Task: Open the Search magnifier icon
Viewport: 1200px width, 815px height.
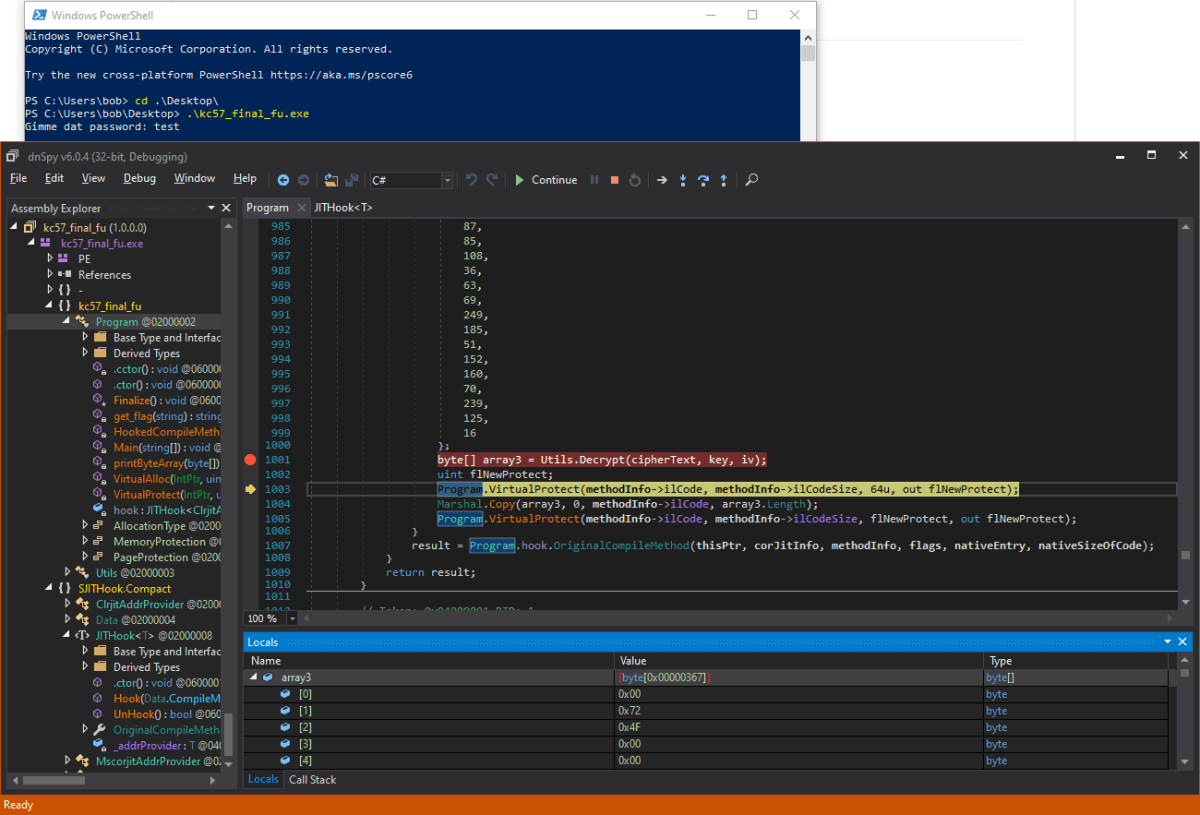Action: pyautogui.click(x=752, y=180)
